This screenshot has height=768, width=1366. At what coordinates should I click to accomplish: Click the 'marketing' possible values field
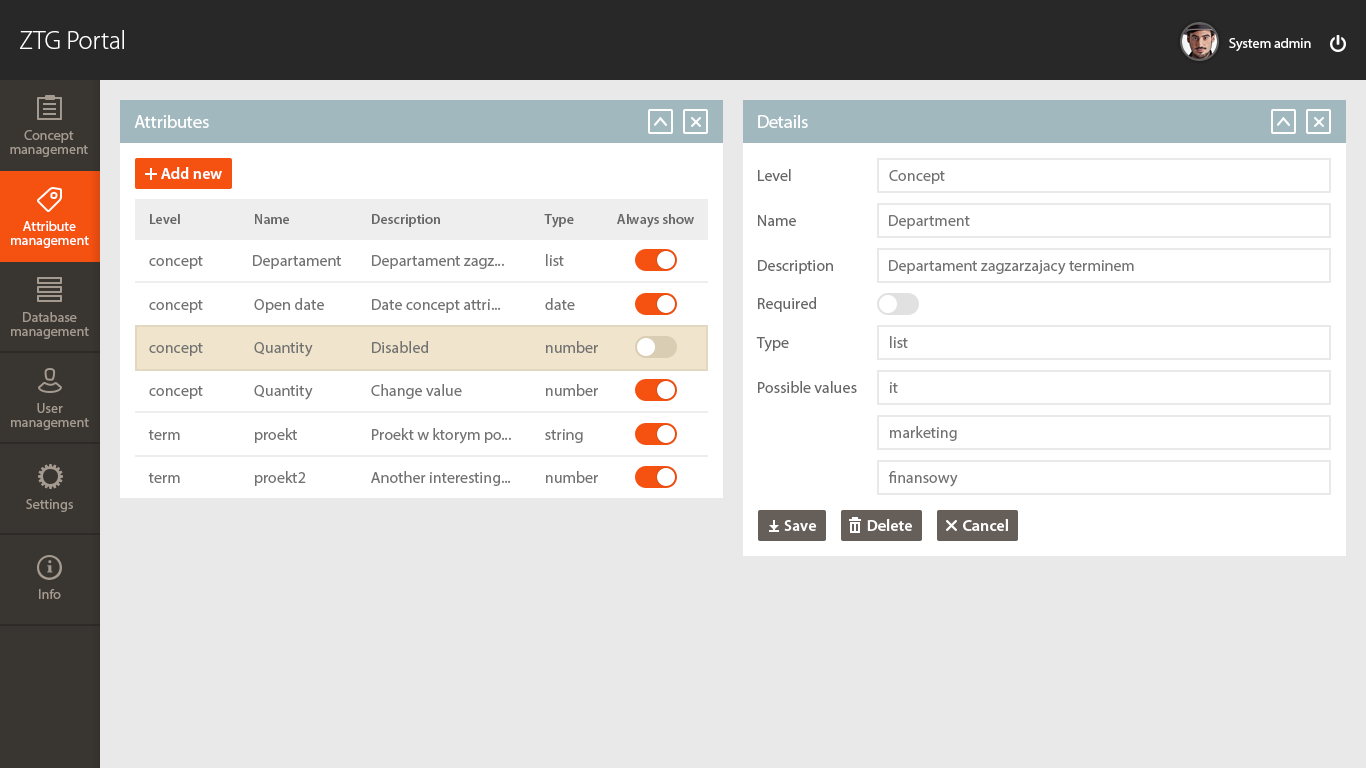(1103, 432)
